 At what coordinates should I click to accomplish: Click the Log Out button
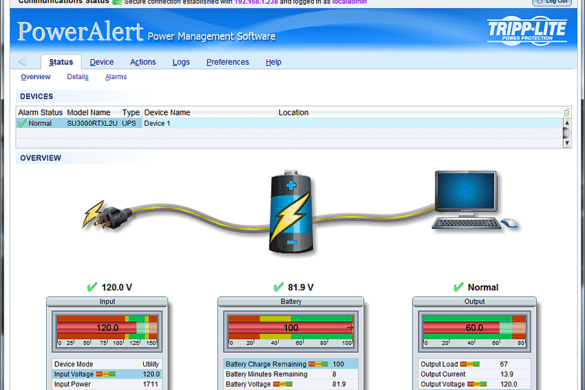tap(552, 2)
